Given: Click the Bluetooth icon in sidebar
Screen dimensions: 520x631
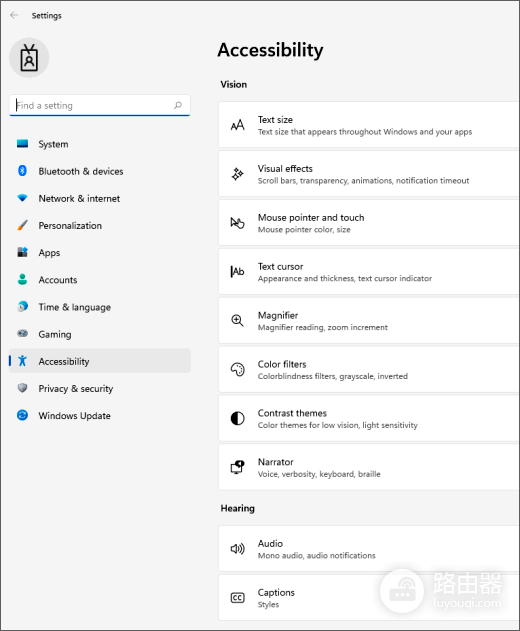Looking at the screenshot, I should 23,171.
